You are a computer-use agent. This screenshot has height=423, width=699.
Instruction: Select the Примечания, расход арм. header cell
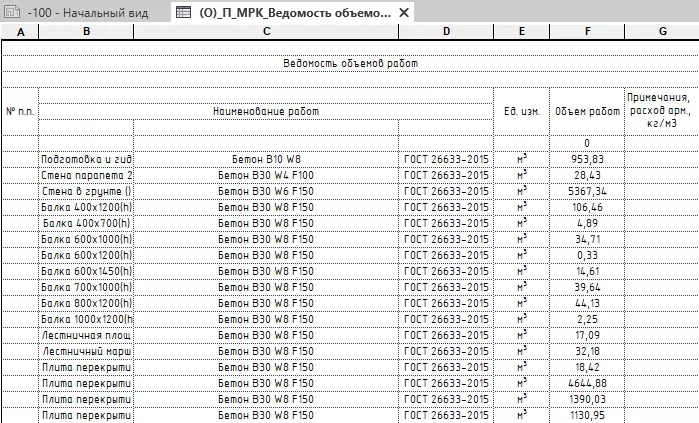(661, 111)
